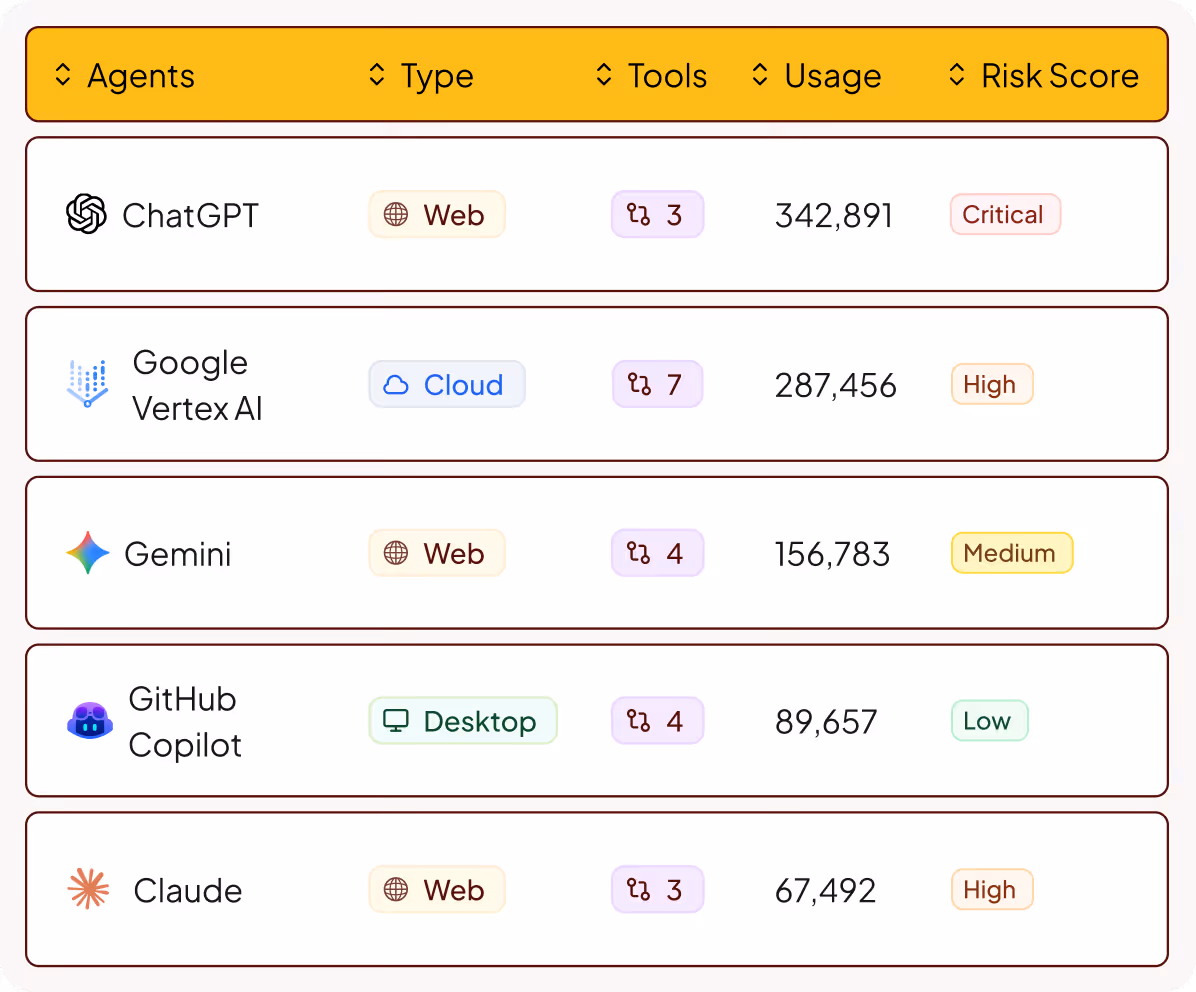Click the cloud icon in the Cloud badge

coord(396,384)
